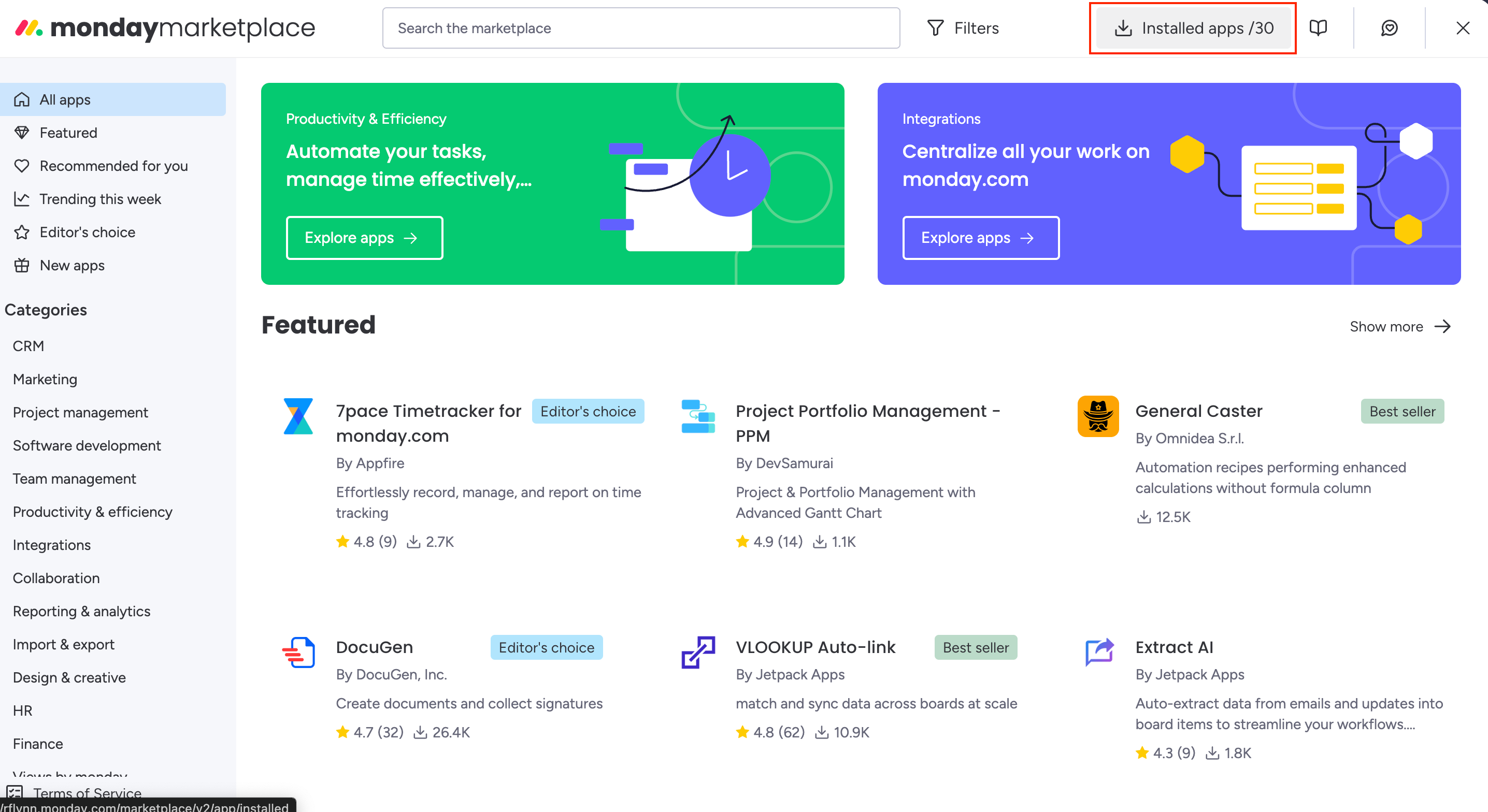Open the Featured sidebar section

(112, 132)
